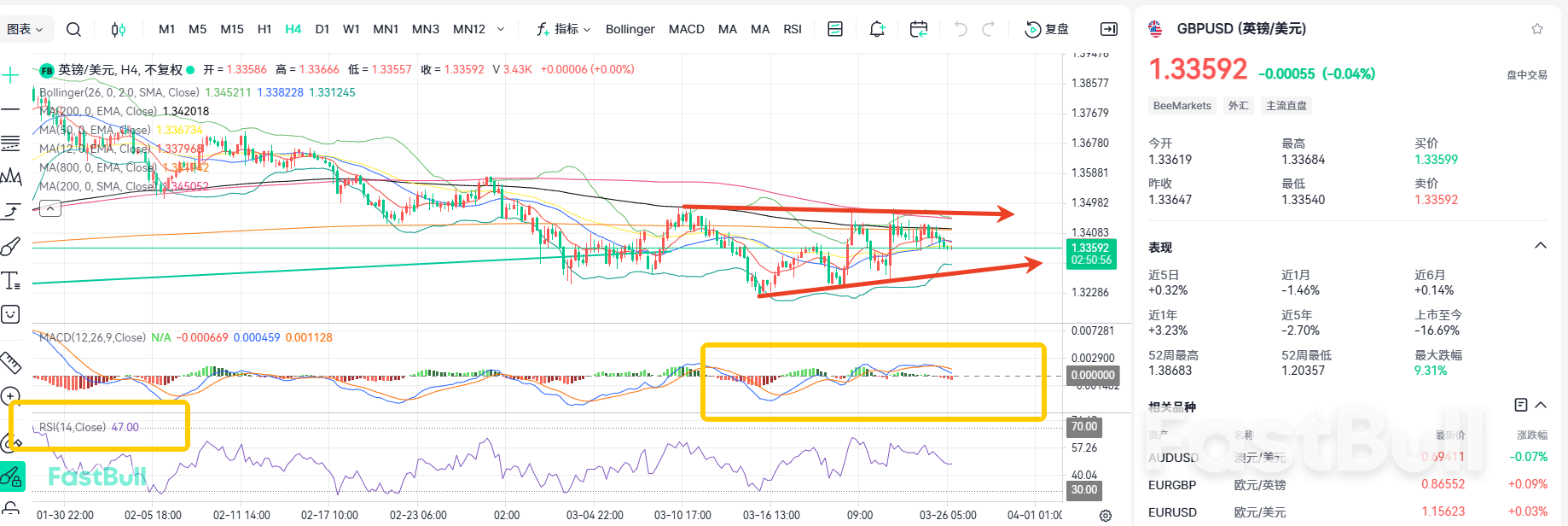This screenshot has height=526, width=1568.
Task: Open the go-to-date calendar icon
Action: (919, 29)
